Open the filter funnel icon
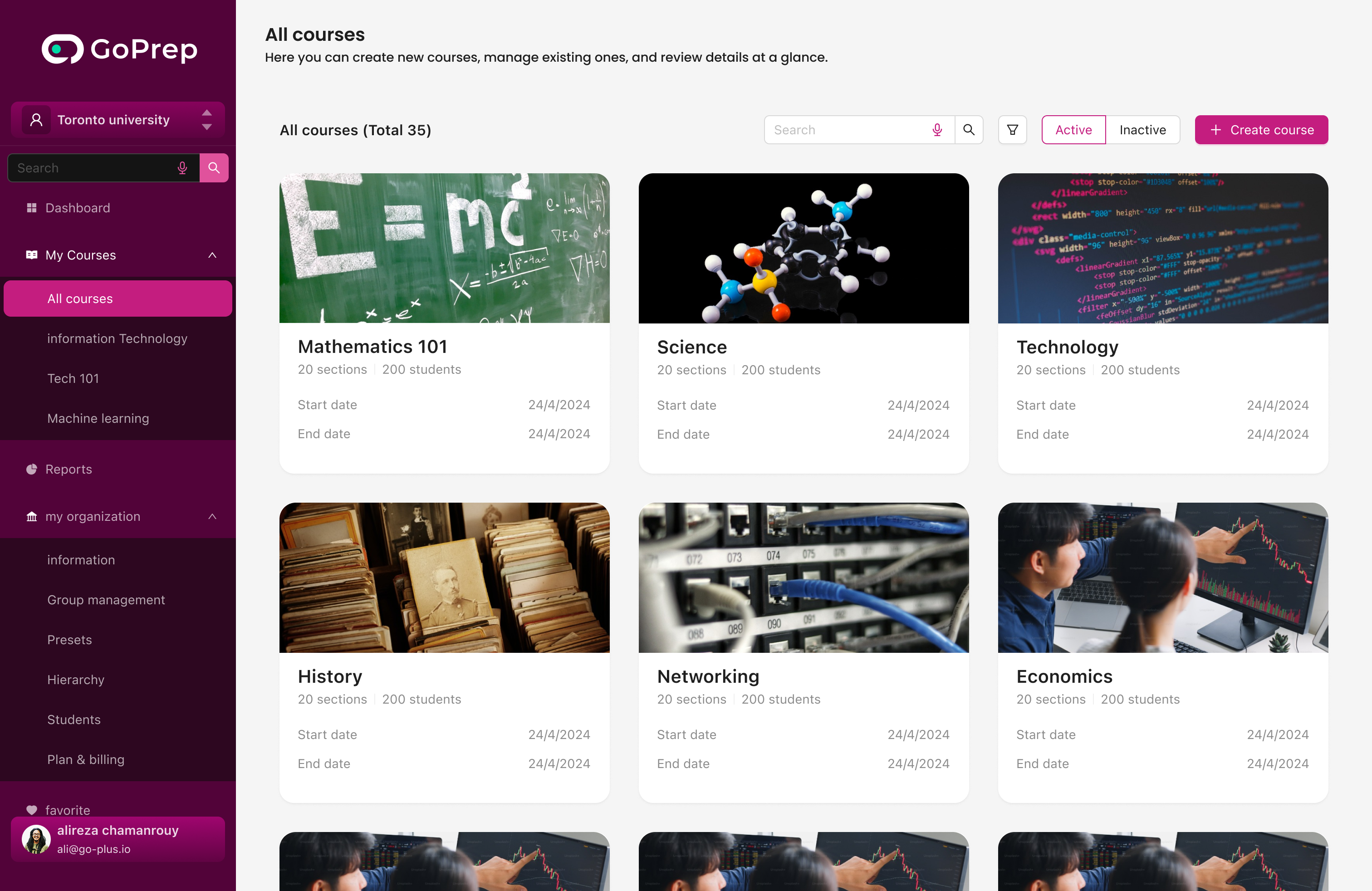The width and height of the screenshot is (1372, 891). 1012,130
